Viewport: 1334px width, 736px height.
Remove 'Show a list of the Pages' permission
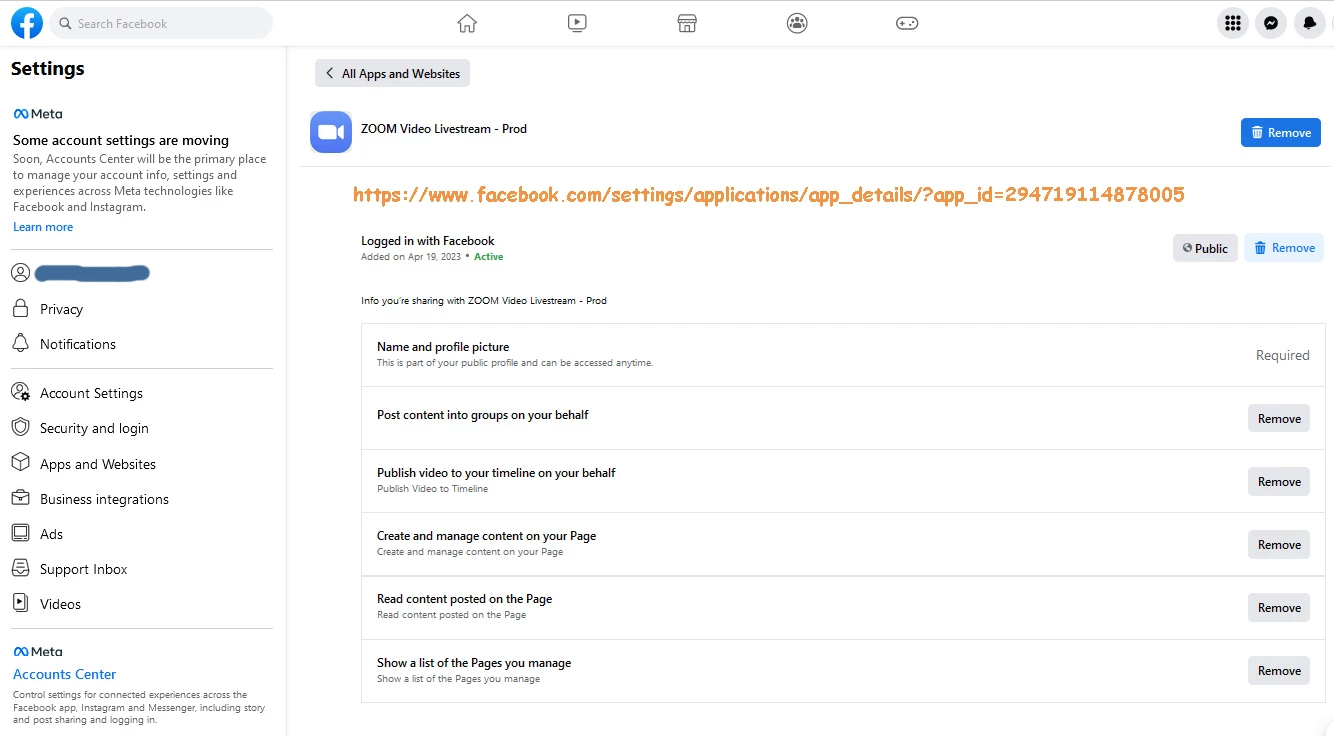[x=1279, y=670]
